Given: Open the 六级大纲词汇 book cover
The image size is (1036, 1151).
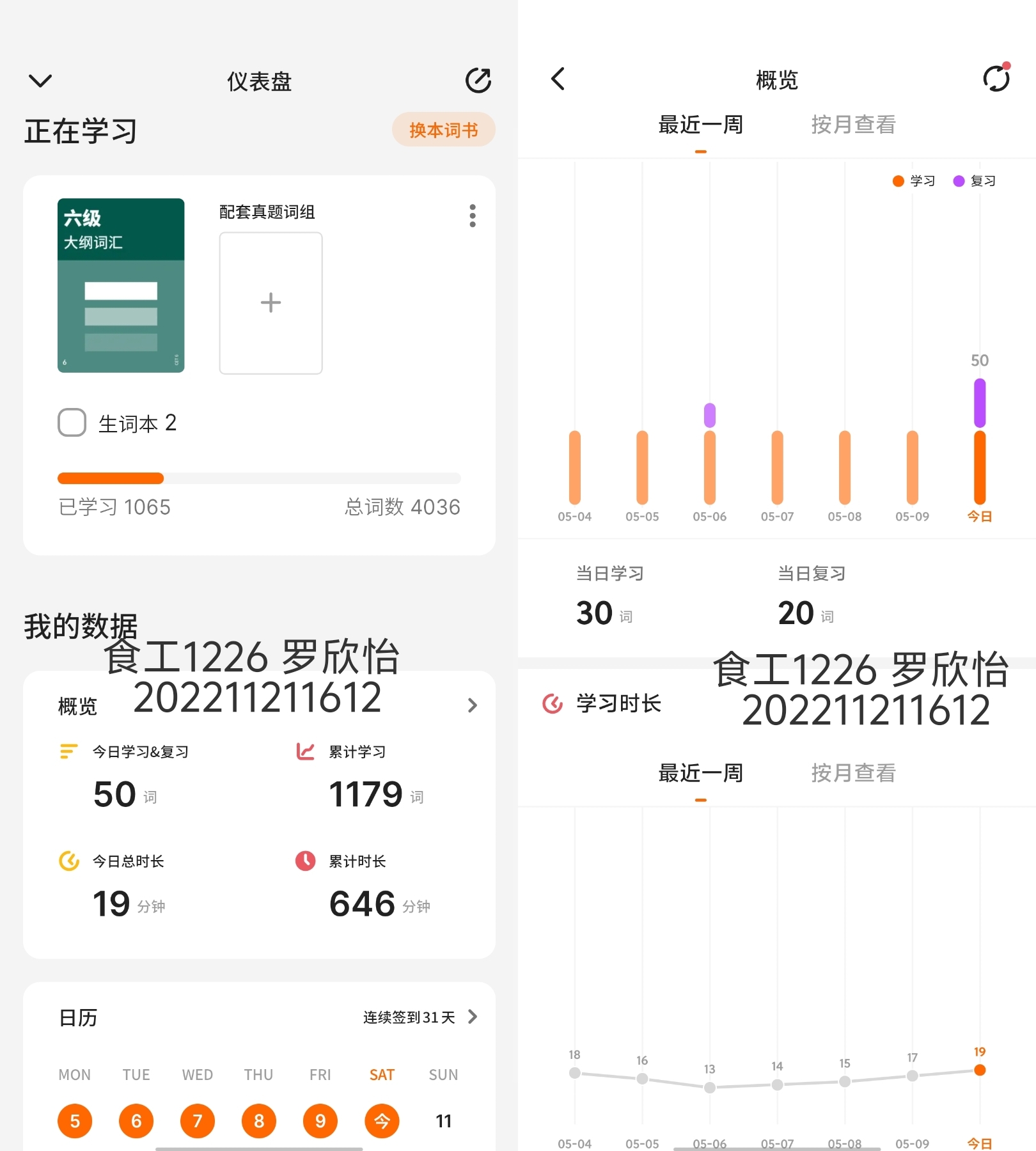Looking at the screenshot, I should 121,285.
